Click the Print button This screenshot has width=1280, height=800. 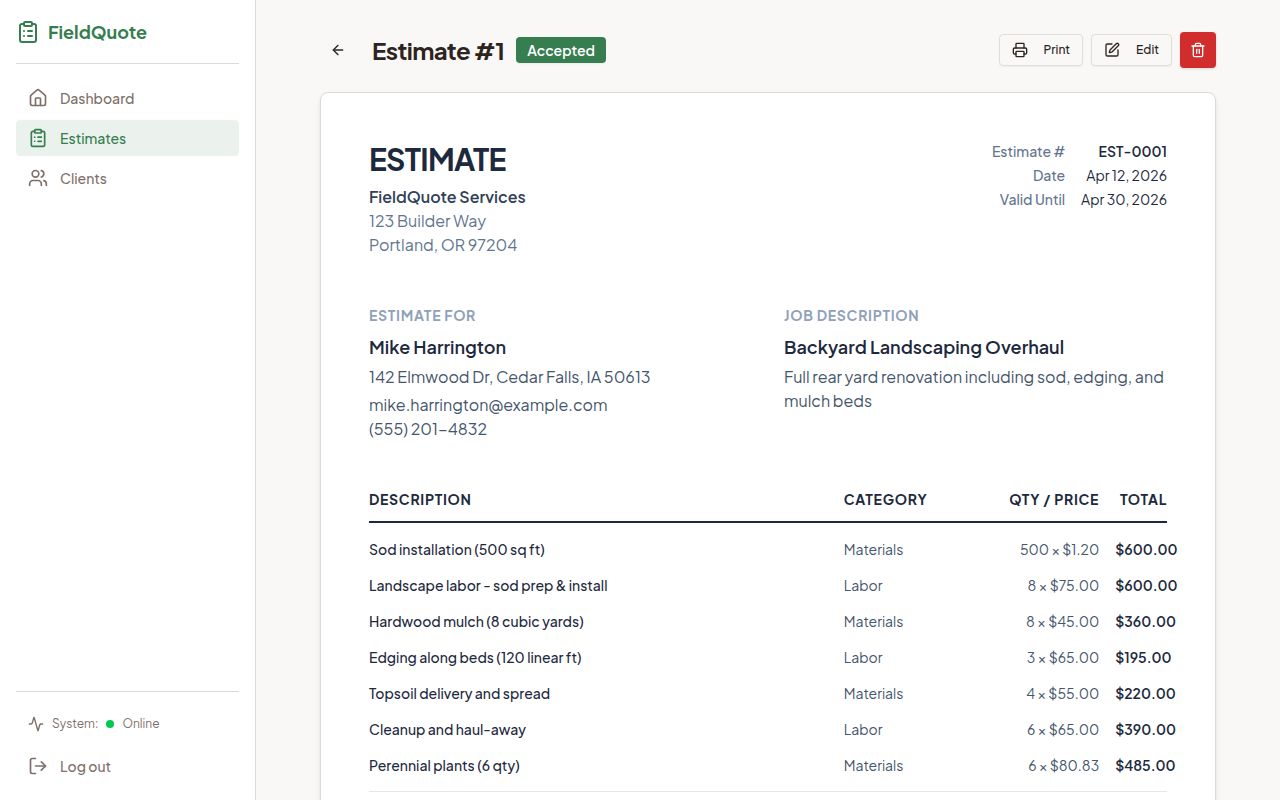(1040, 49)
